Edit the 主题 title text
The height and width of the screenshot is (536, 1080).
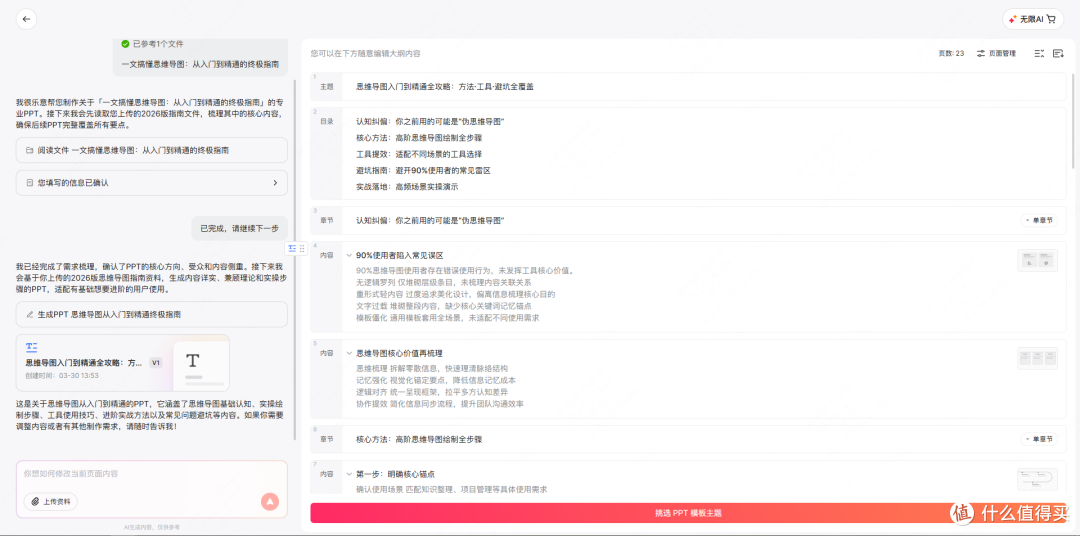coord(445,87)
